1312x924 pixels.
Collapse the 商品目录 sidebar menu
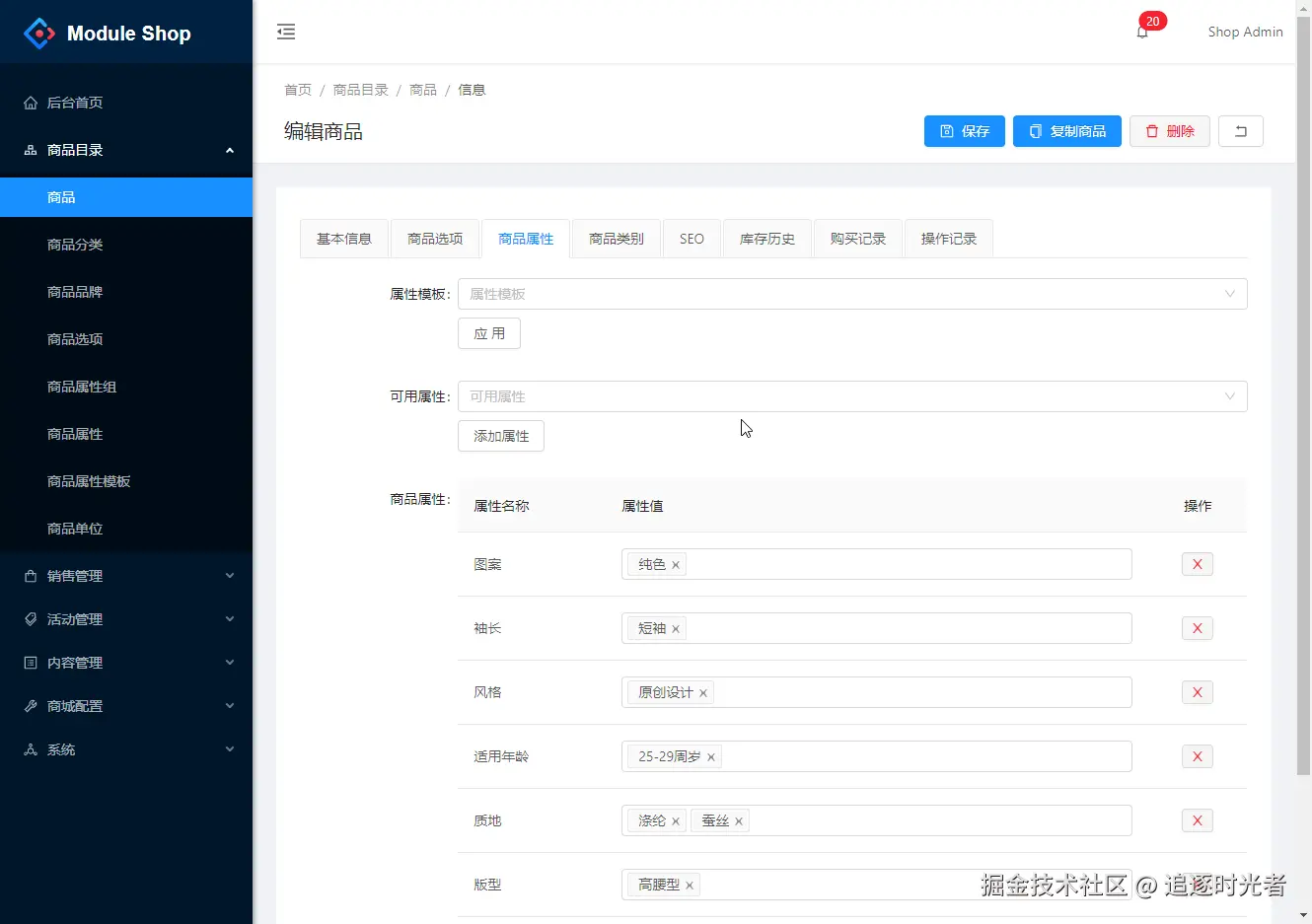pos(126,150)
